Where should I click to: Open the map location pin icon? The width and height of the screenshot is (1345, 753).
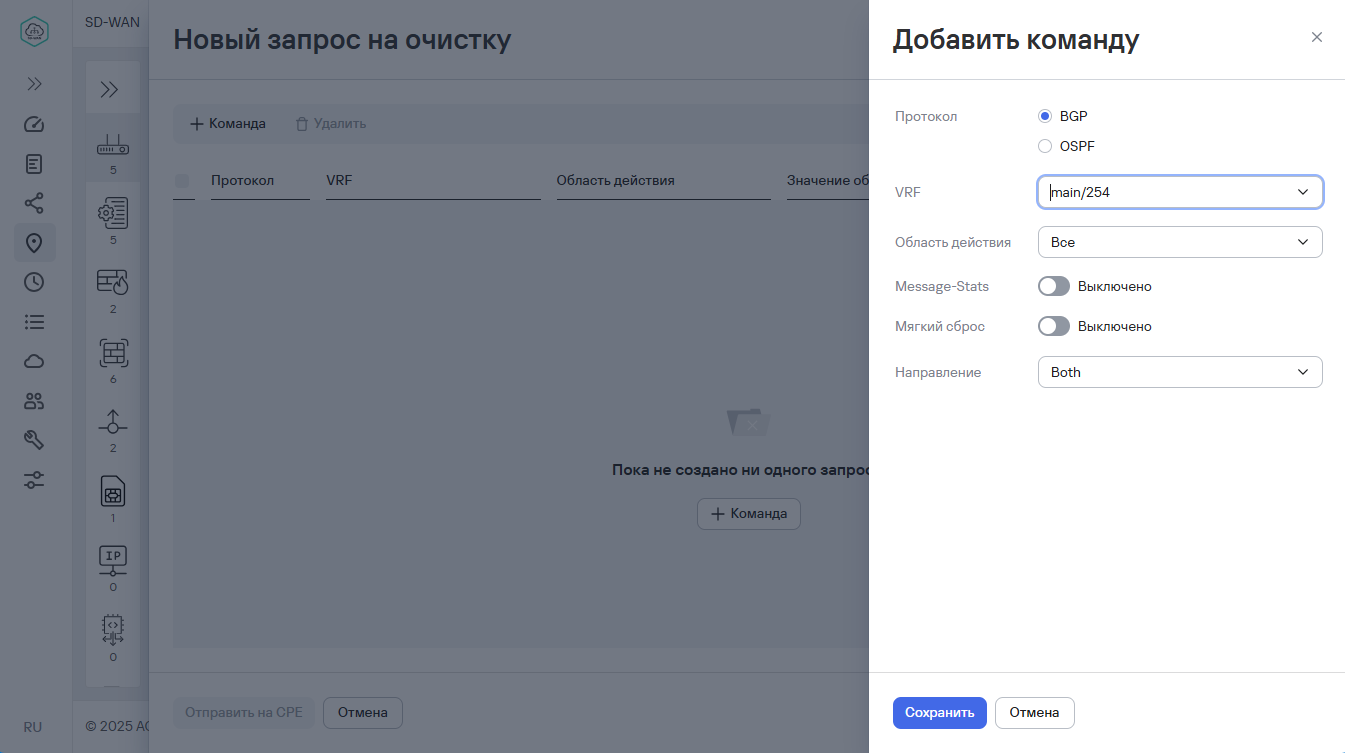pos(35,243)
